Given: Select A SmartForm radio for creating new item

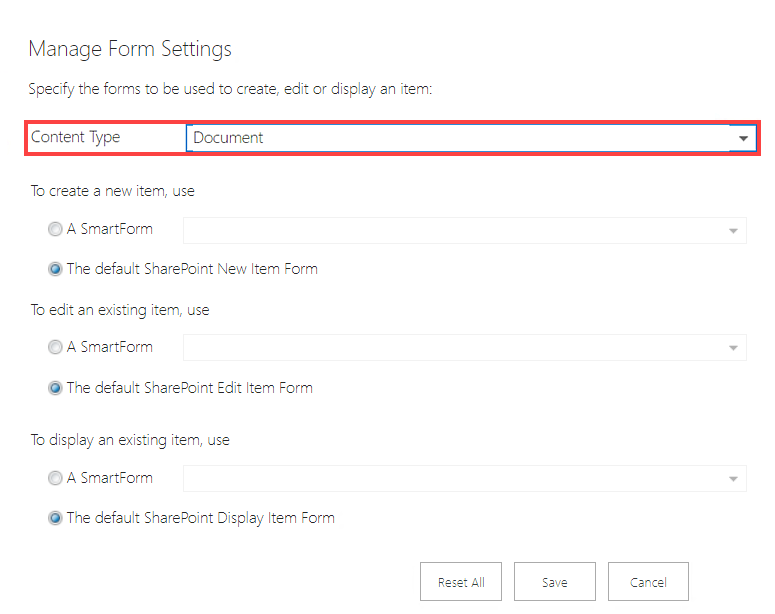Looking at the screenshot, I should pyautogui.click(x=55, y=229).
